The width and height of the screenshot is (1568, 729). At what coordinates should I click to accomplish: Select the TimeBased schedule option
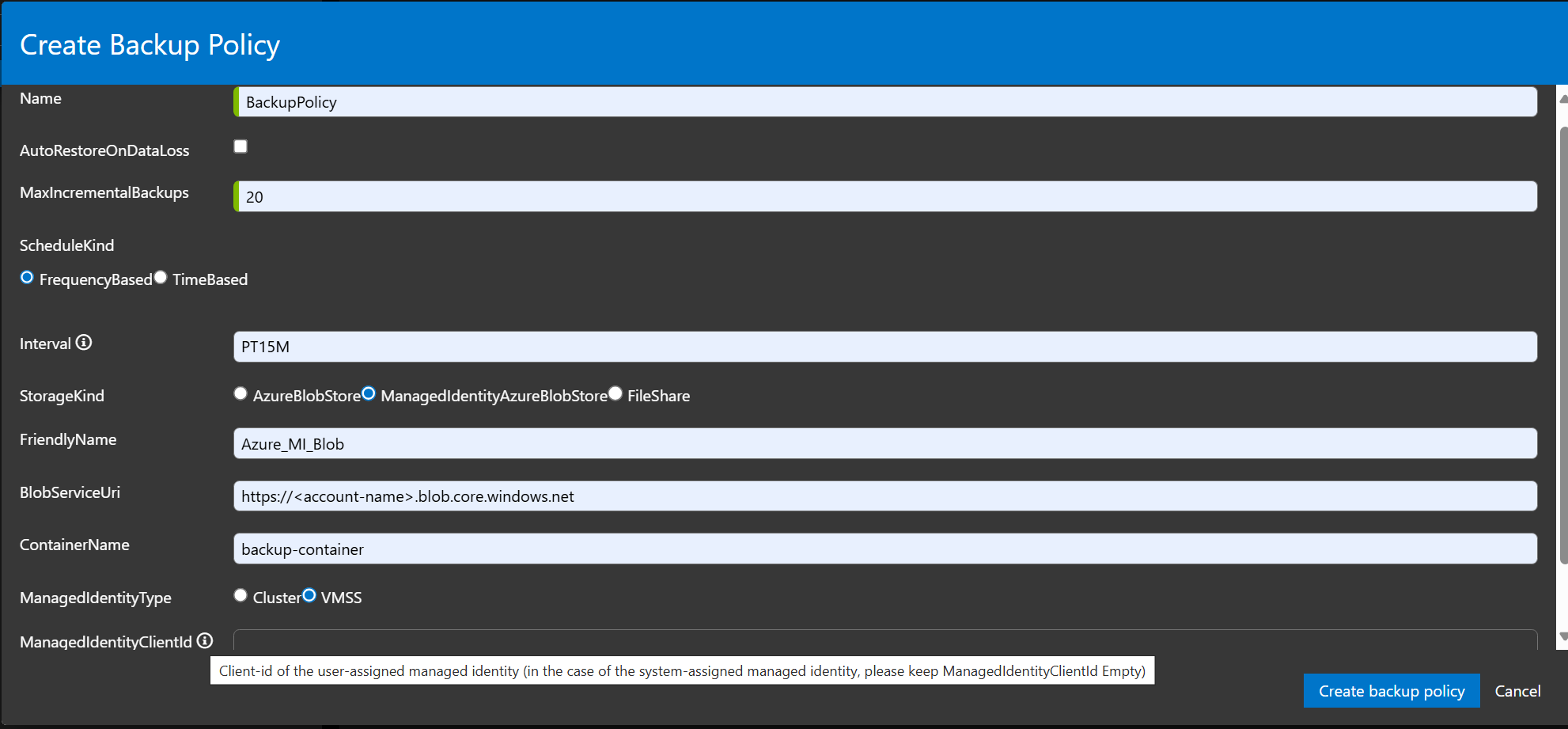161,277
